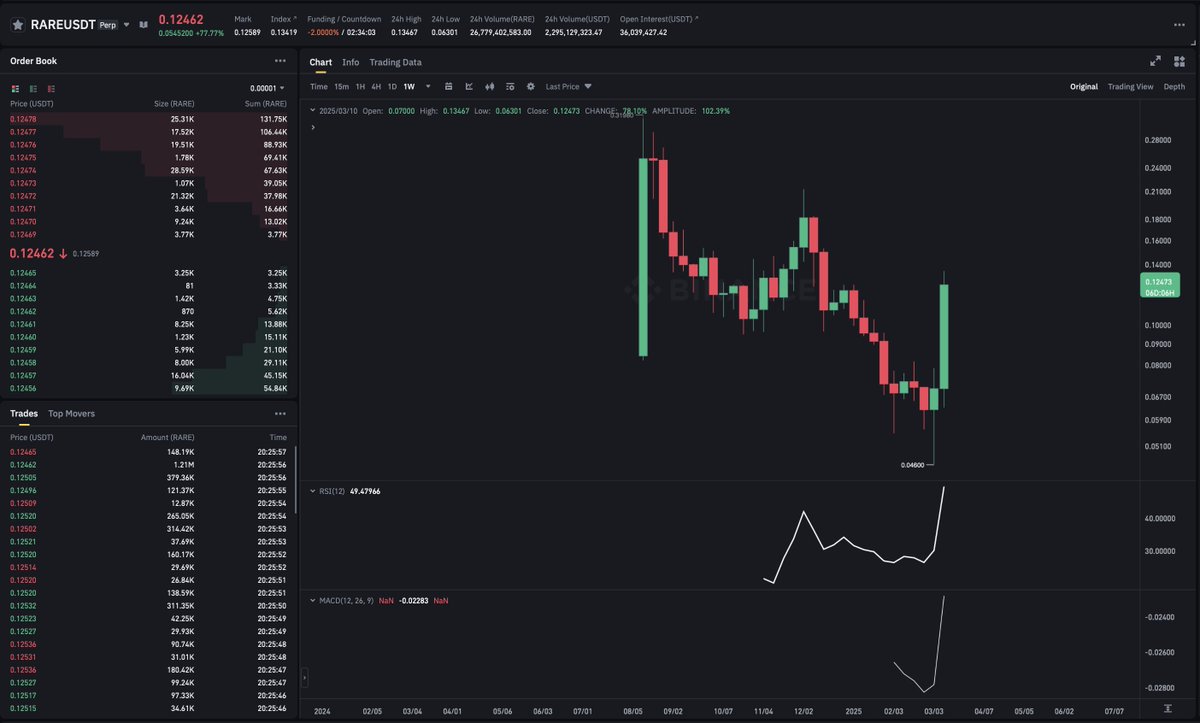Image resolution: width=1200 pixels, height=723 pixels.
Task: Select the 1H interval
Action: (x=361, y=87)
